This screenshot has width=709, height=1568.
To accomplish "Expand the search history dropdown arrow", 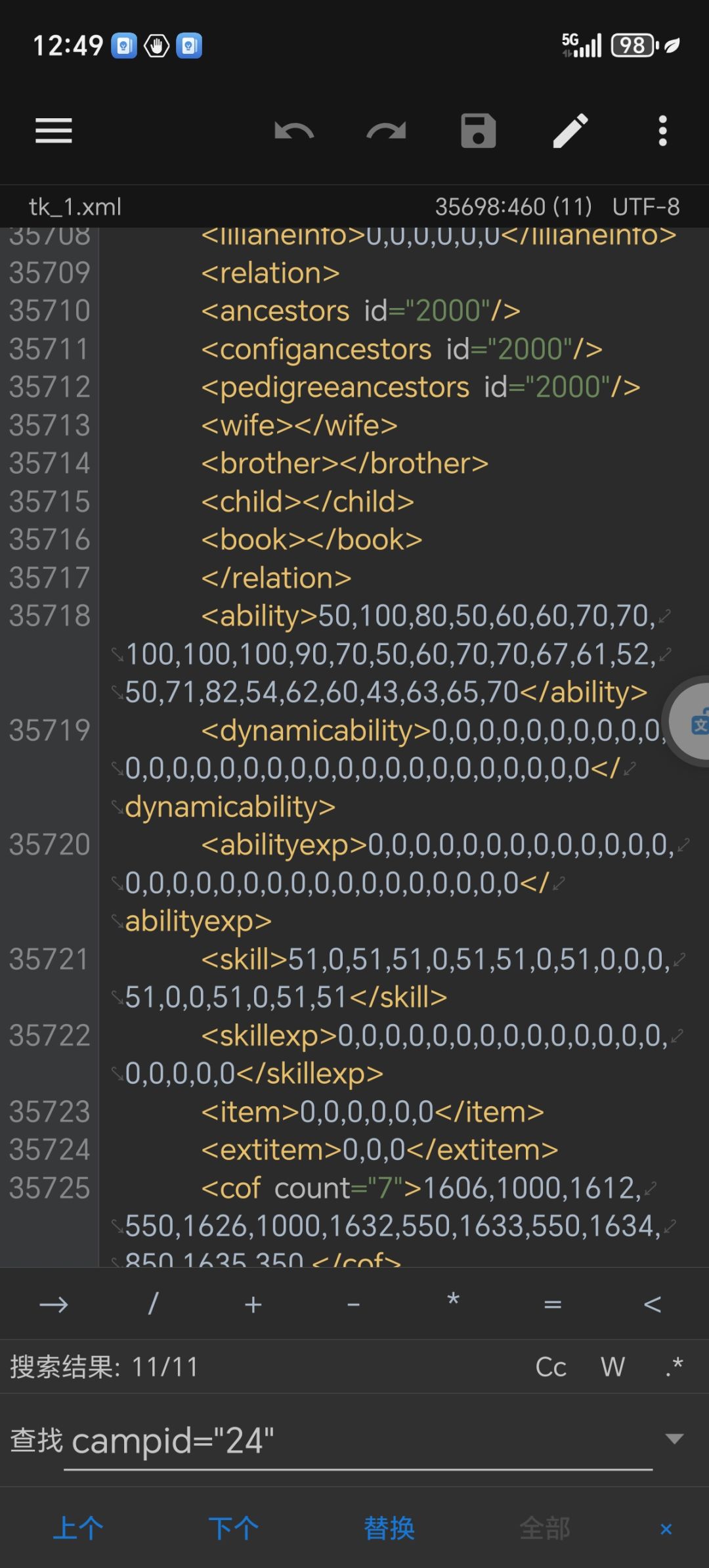I will (x=674, y=1439).
